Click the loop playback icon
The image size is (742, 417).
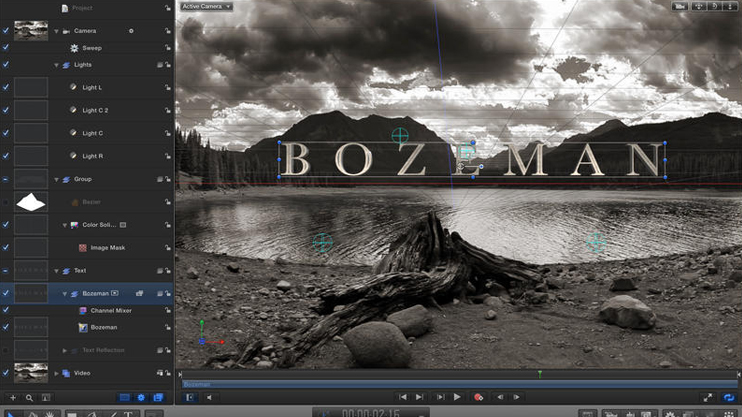coord(729,397)
